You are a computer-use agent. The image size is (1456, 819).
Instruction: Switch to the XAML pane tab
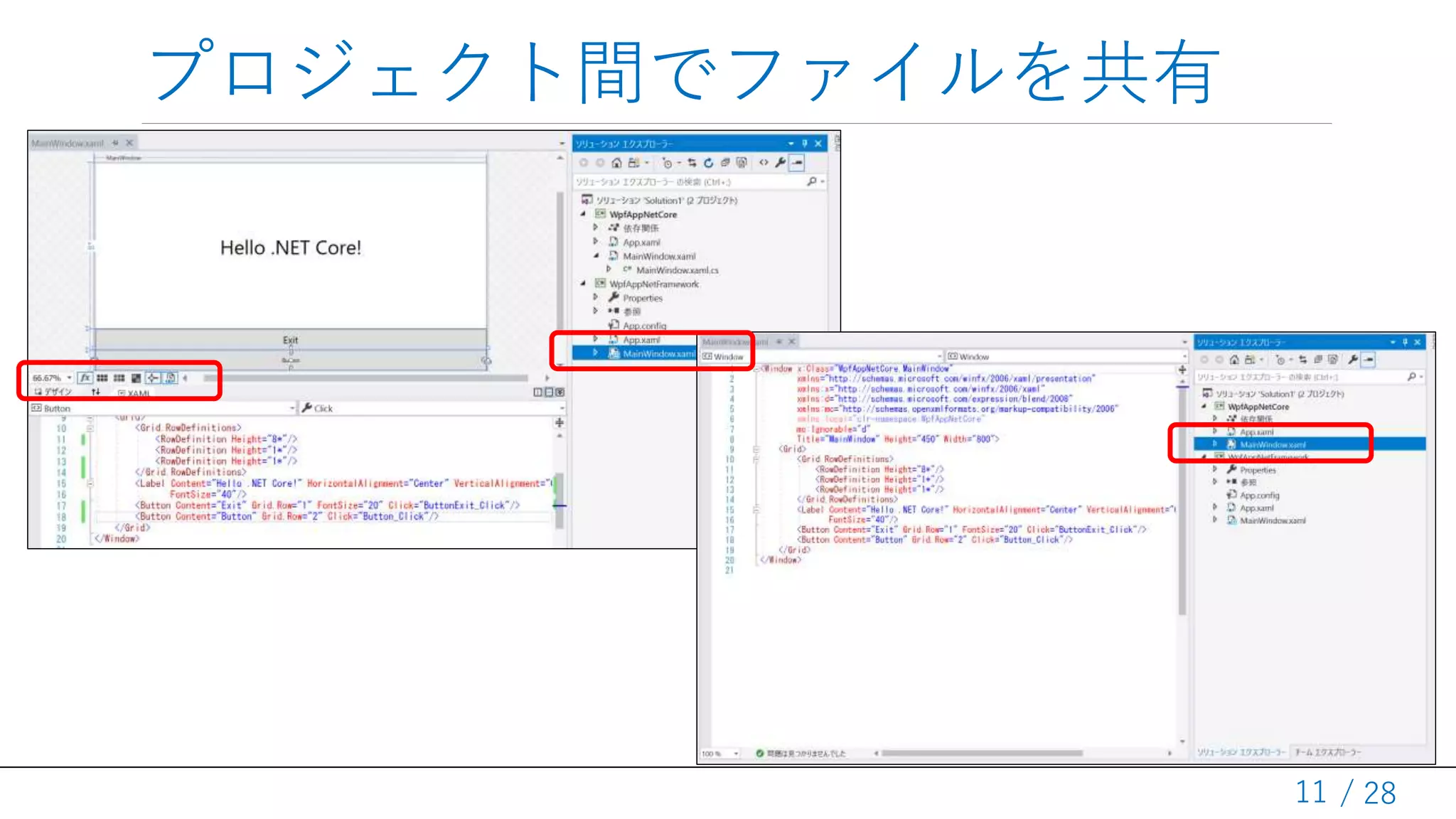pos(134,393)
